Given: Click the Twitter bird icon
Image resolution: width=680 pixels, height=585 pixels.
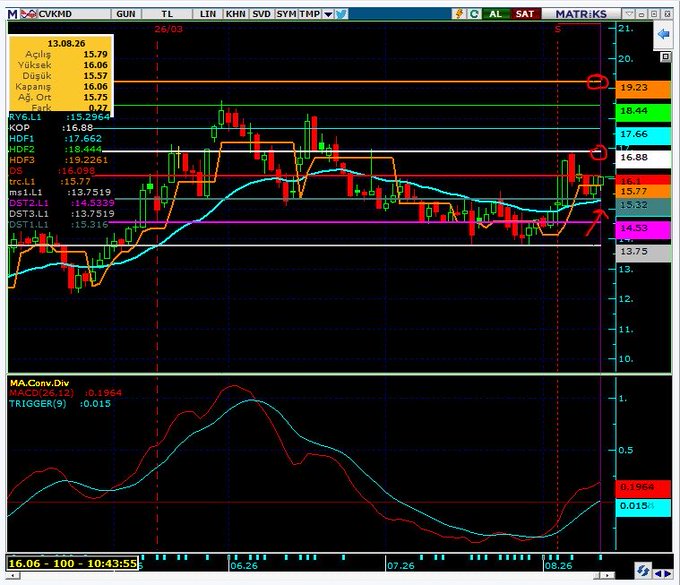Looking at the screenshot, I should (x=341, y=14).
